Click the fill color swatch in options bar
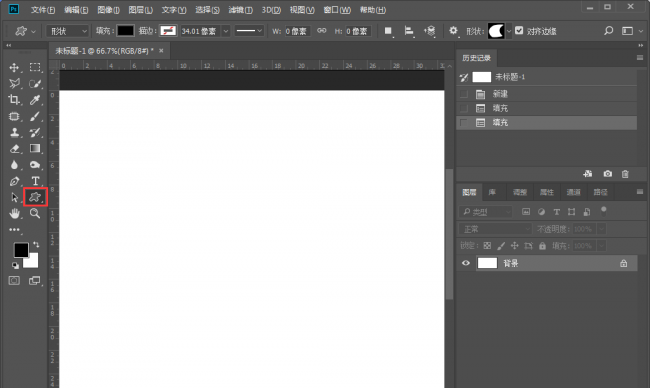 point(125,31)
